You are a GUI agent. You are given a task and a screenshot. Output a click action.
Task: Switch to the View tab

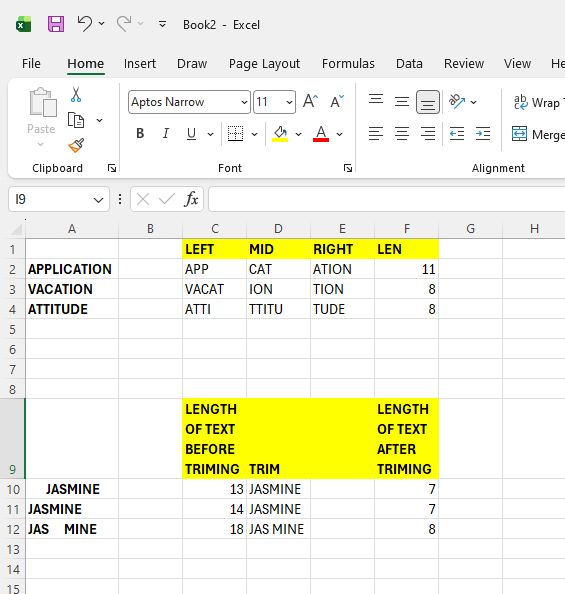(x=517, y=64)
